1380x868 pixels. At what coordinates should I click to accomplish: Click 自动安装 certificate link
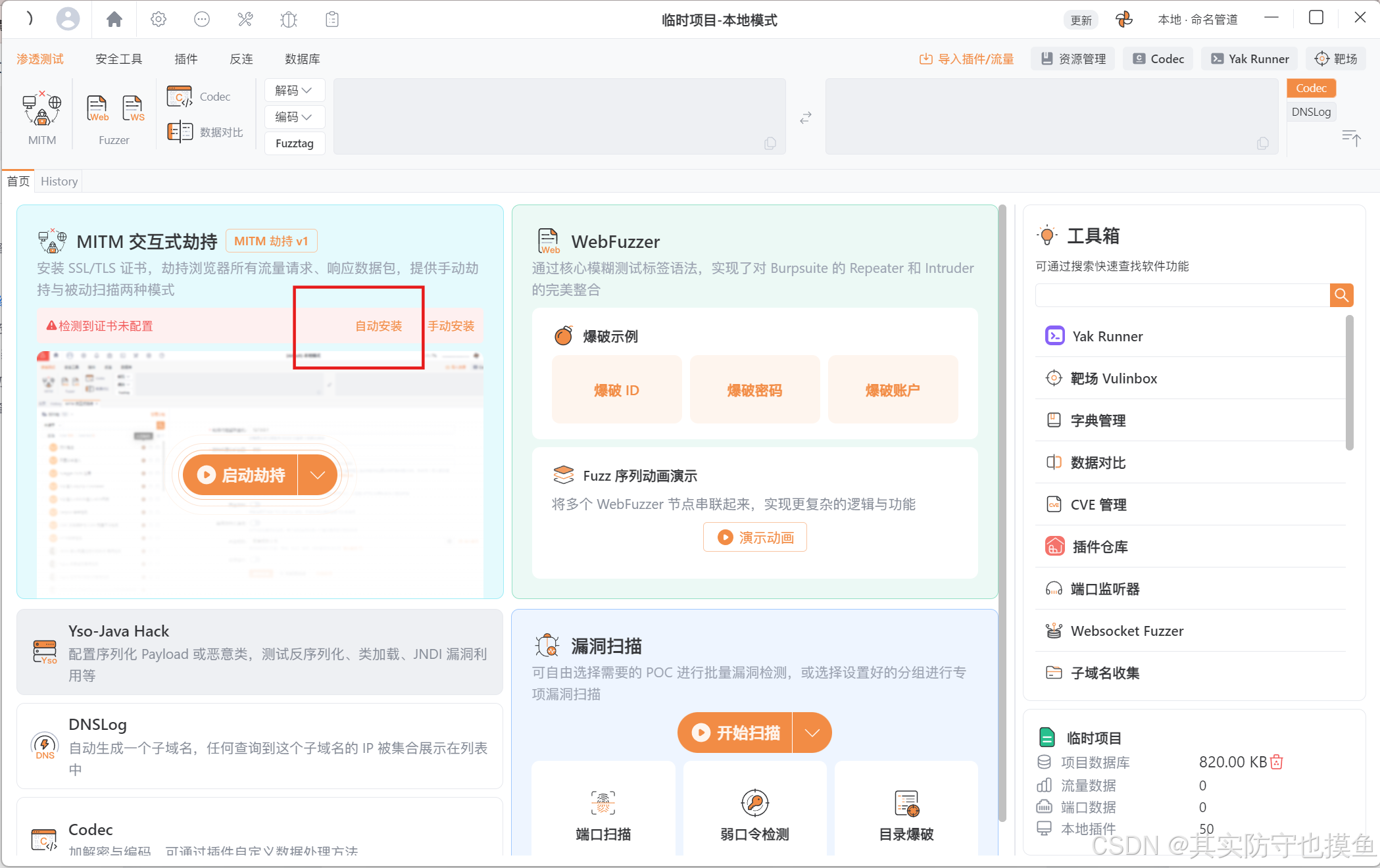pos(379,326)
